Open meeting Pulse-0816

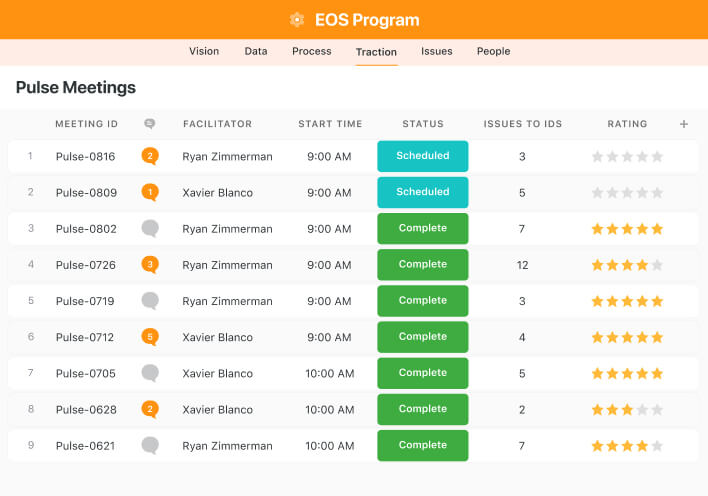point(85,157)
